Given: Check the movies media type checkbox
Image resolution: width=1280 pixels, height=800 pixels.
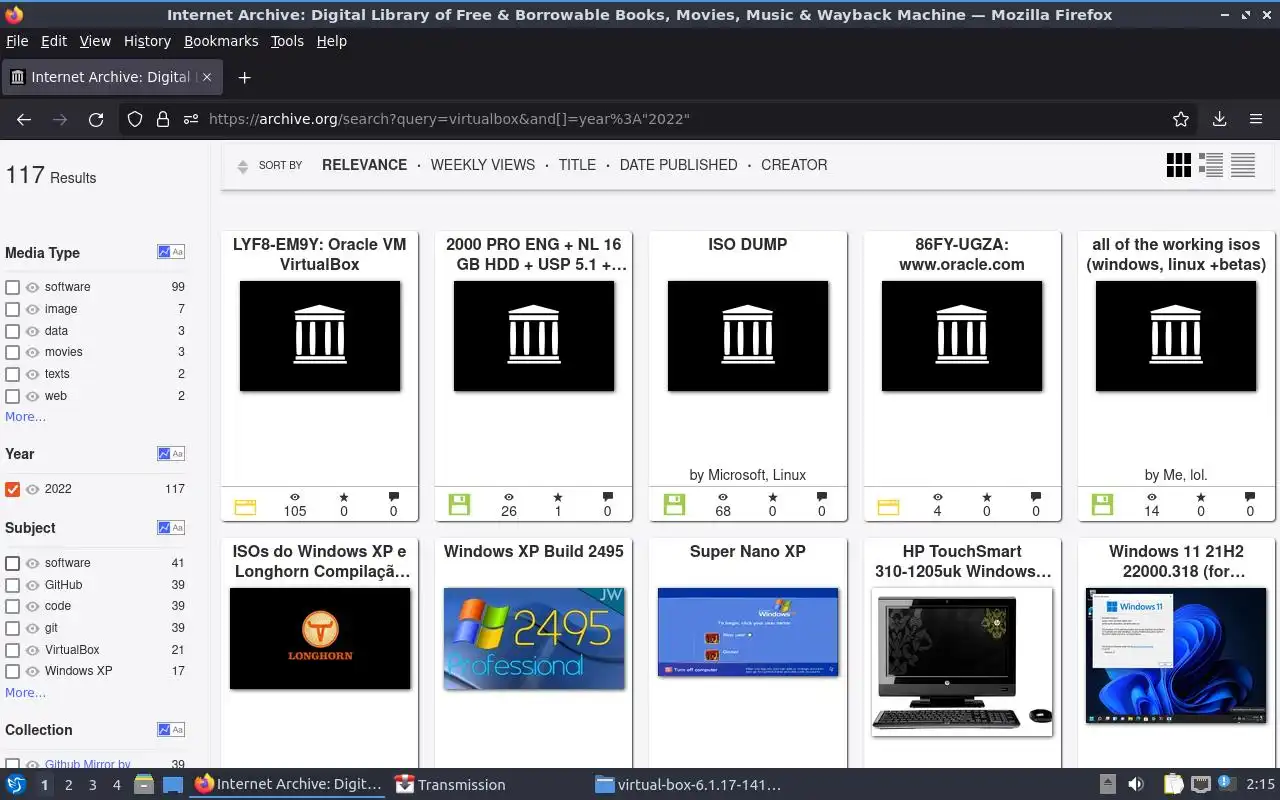Looking at the screenshot, I should (12, 352).
